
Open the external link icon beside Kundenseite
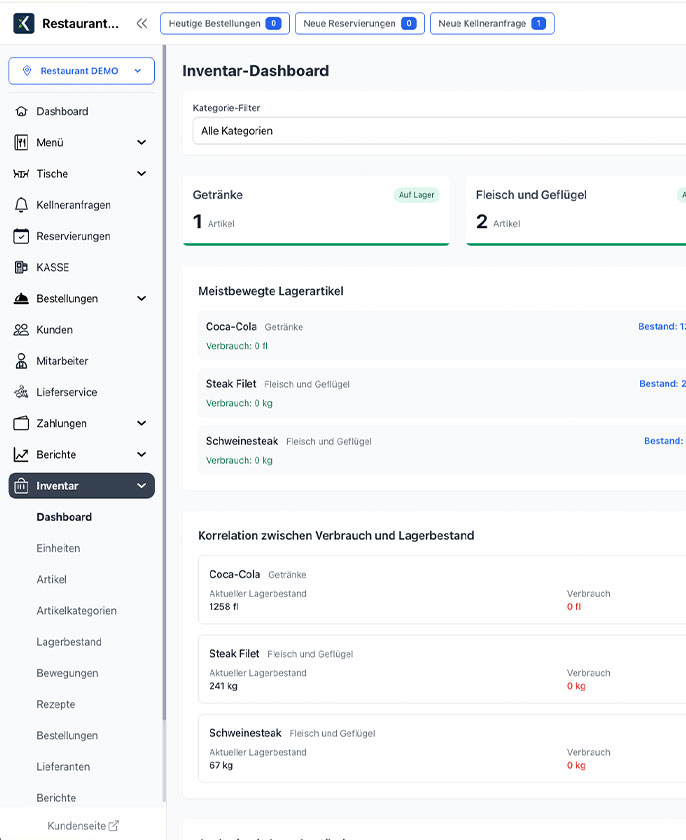tap(113, 825)
